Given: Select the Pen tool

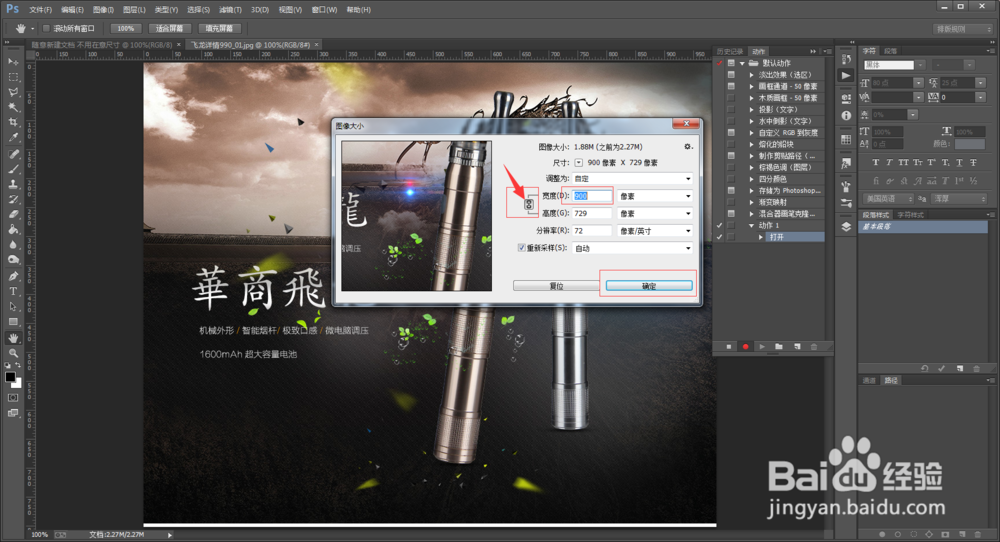Looking at the screenshot, I should coord(13,276).
